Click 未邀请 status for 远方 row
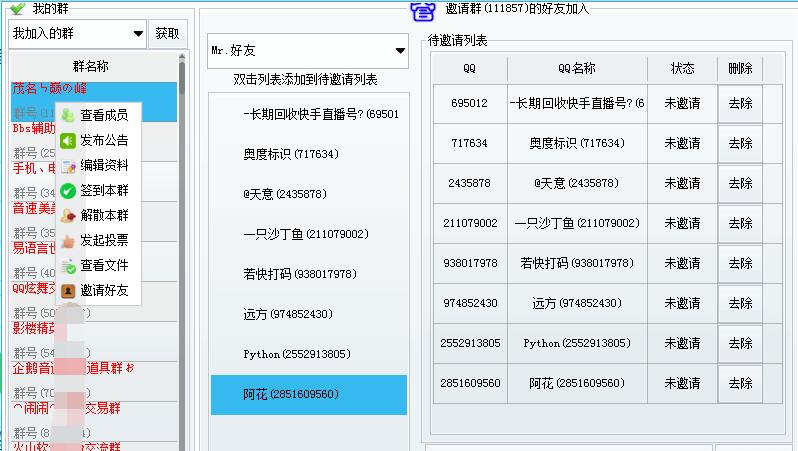 682,303
